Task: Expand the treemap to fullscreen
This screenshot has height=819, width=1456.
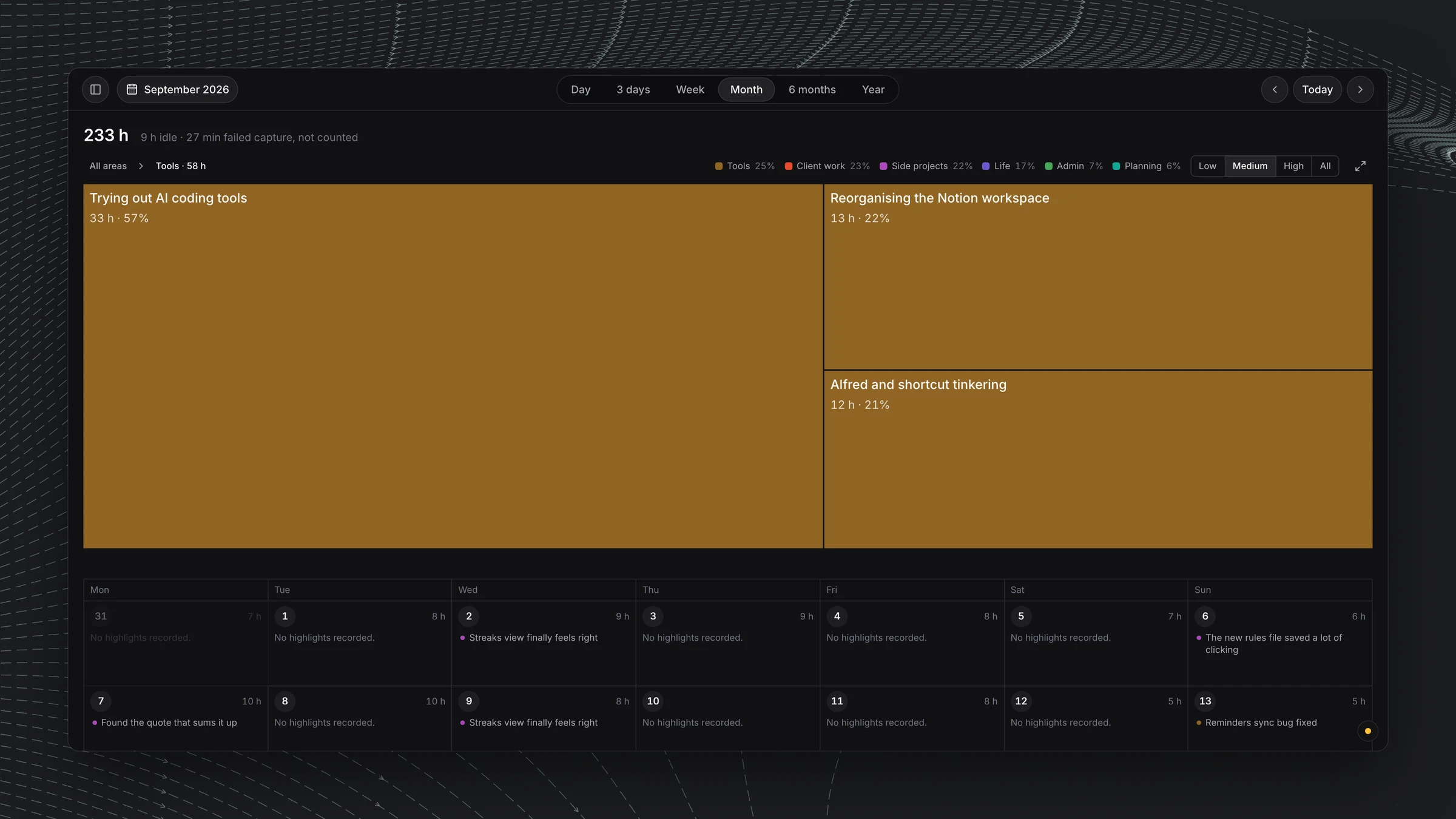Action: (x=1360, y=166)
